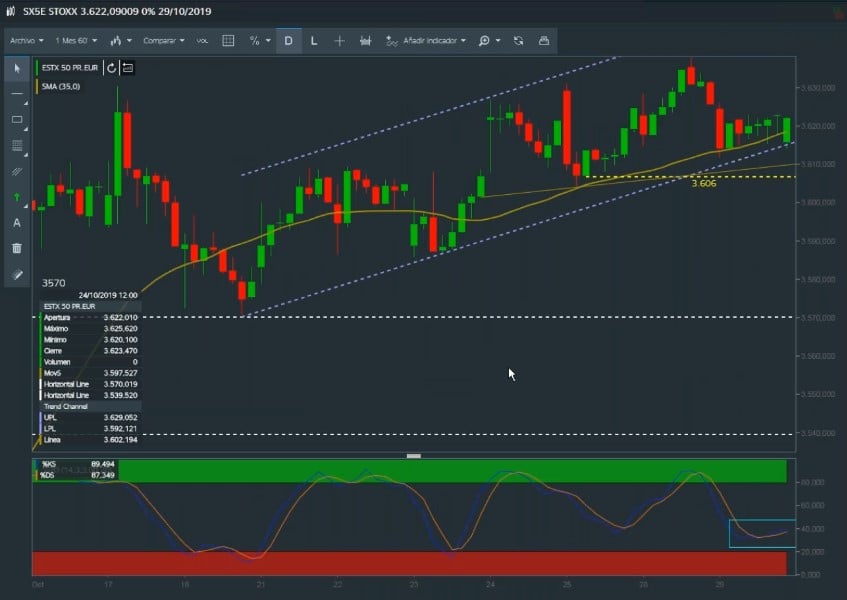Image resolution: width=847 pixels, height=600 pixels.
Task: Open the Comparar dropdown
Action: coord(163,41)
